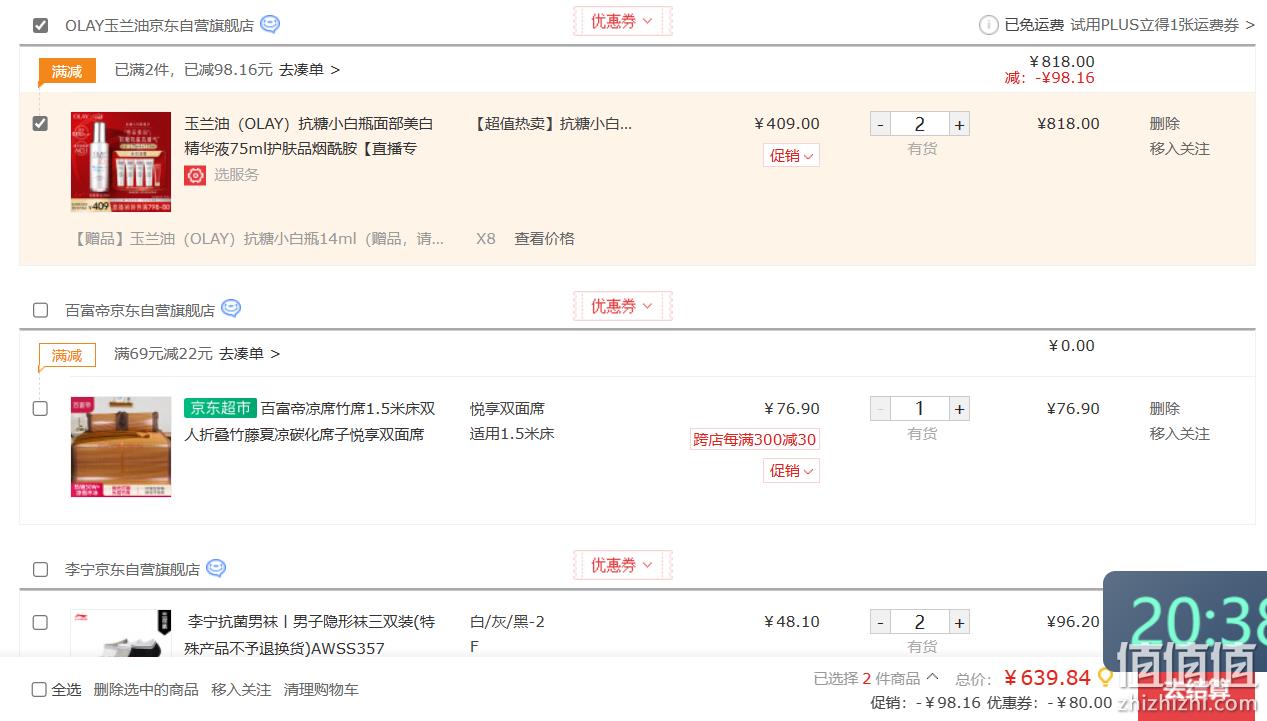Viewport: 1267px width, 721px height.
Task: Click the OLAY 赠品 抗糖小白瓶14ml text
Action: click(x=259, y=239)
